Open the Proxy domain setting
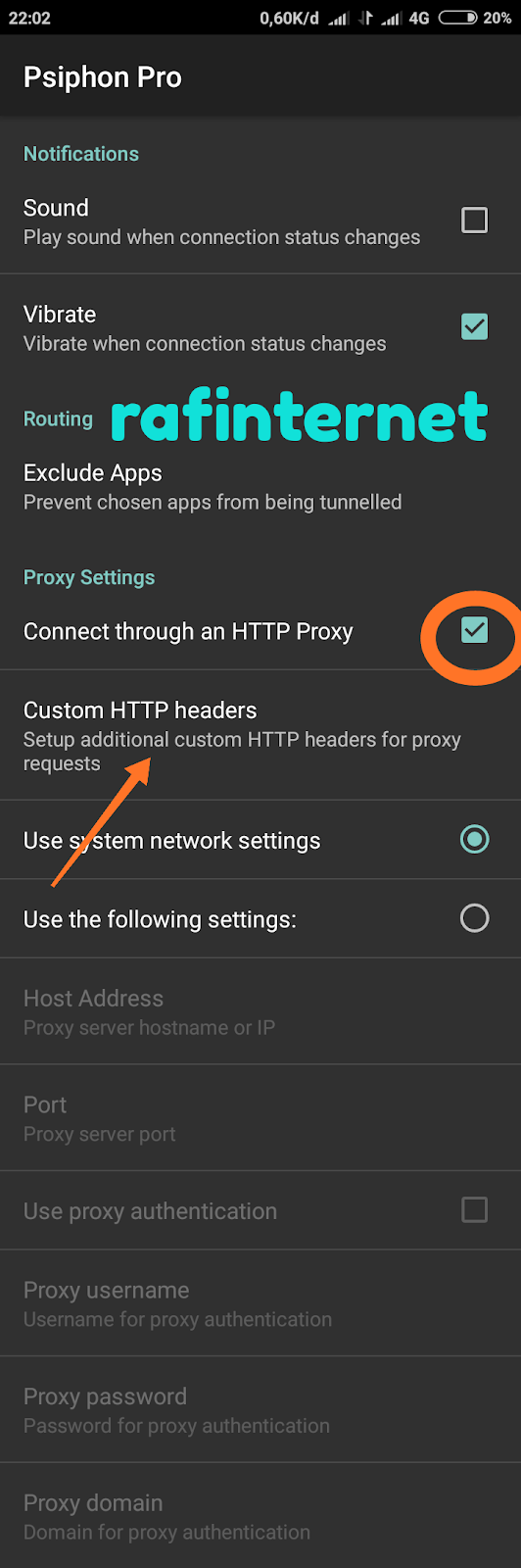The image size is (521, 1568). pos(260,1516)
